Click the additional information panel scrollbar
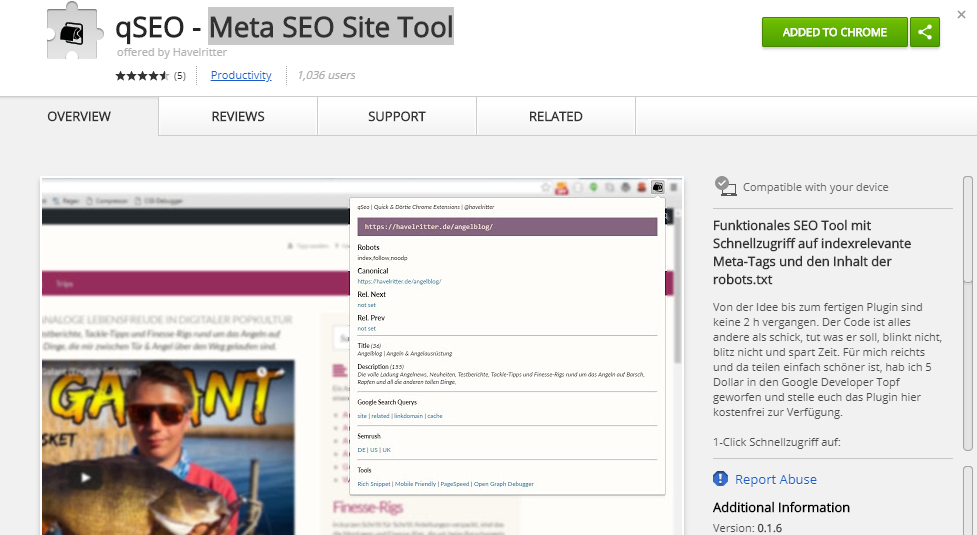 968,501
